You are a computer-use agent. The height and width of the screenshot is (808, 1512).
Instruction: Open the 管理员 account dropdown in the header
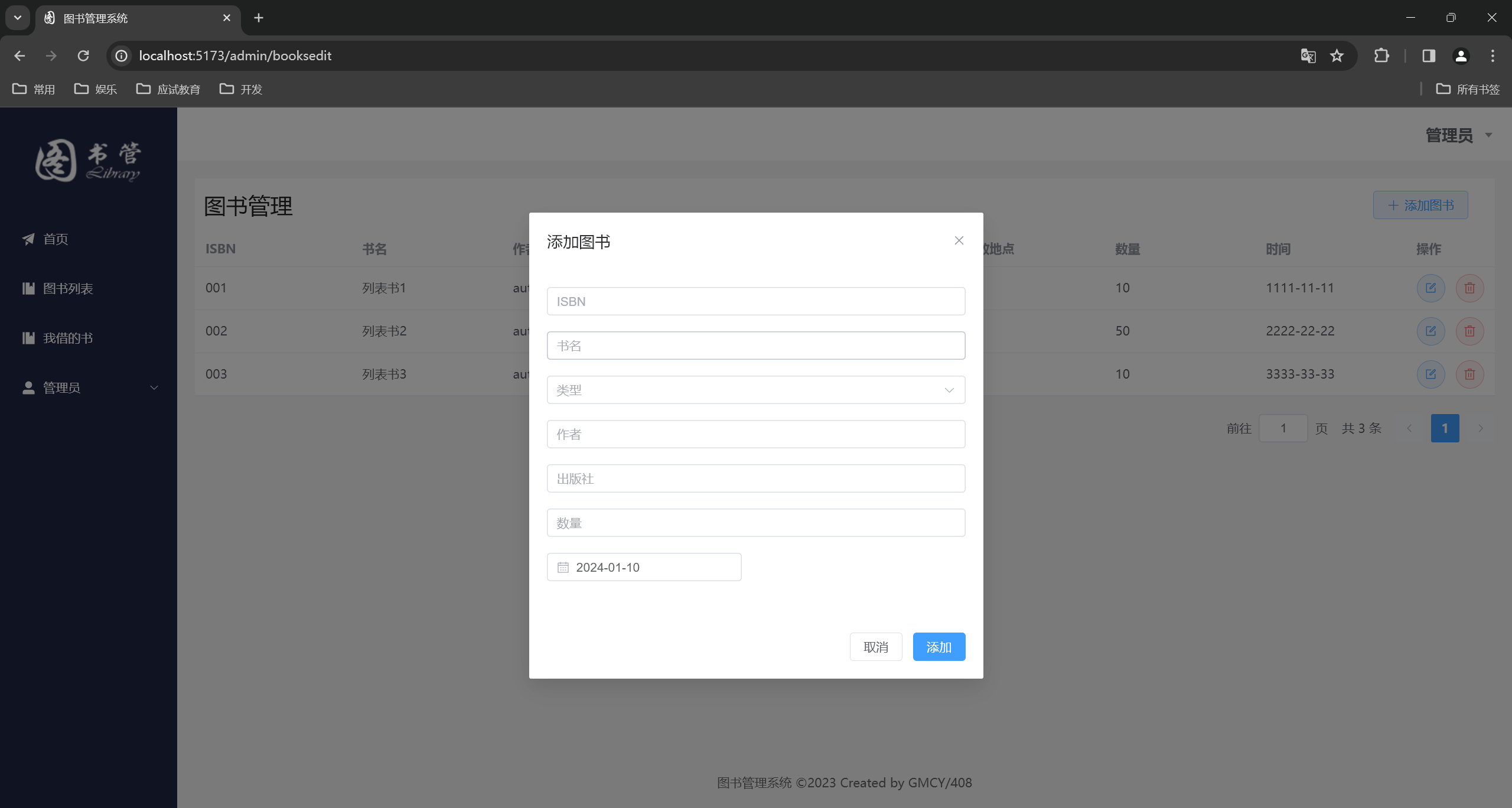[1458, 135]
